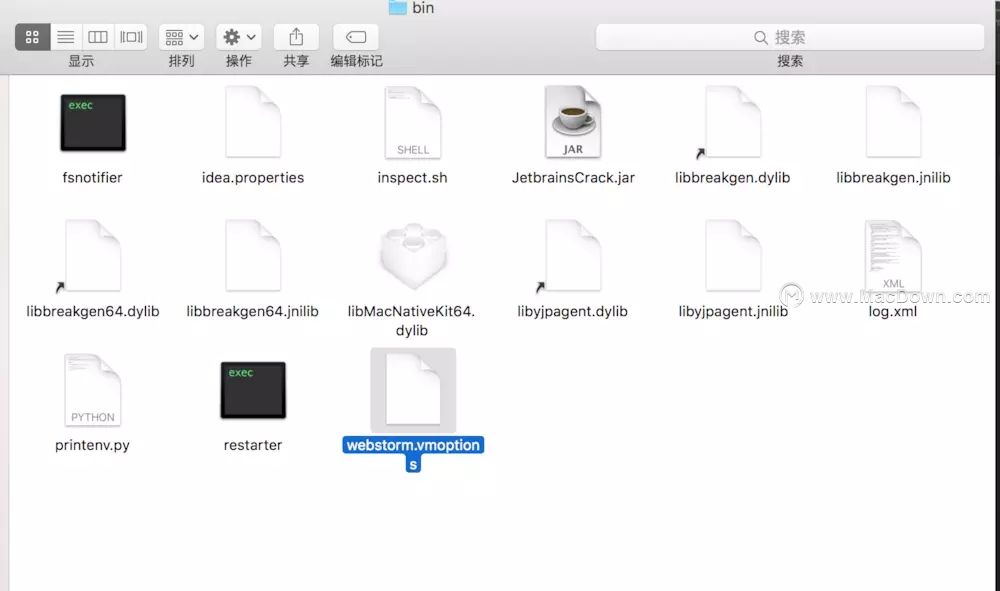
Task: Click the edit tags (编辑标记) button
Action: (356, 37)
